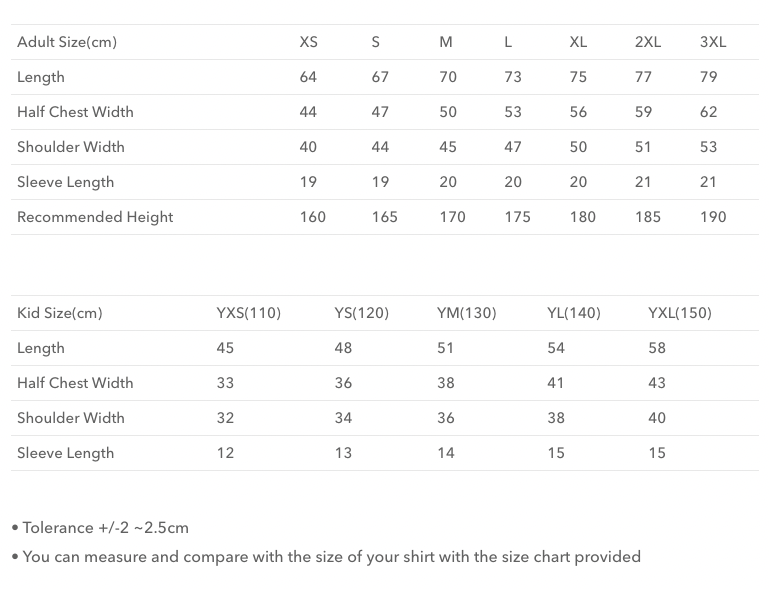
Task: Click the adult M length value 70
Action: [x=448, y=77]
